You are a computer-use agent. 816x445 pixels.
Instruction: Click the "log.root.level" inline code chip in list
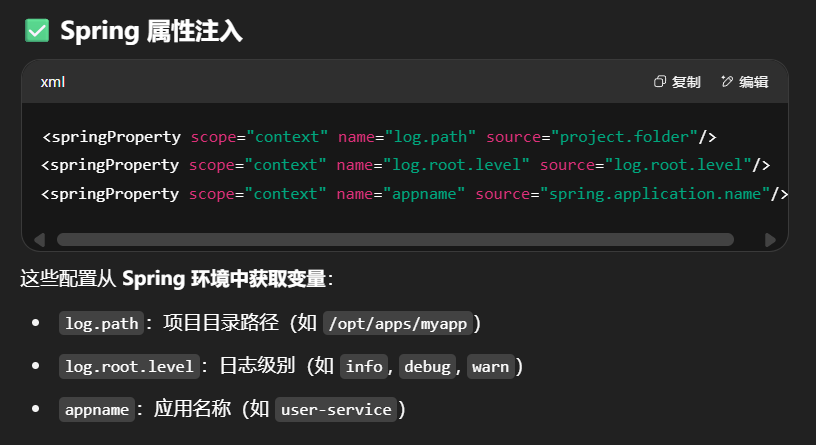[128, 366]
